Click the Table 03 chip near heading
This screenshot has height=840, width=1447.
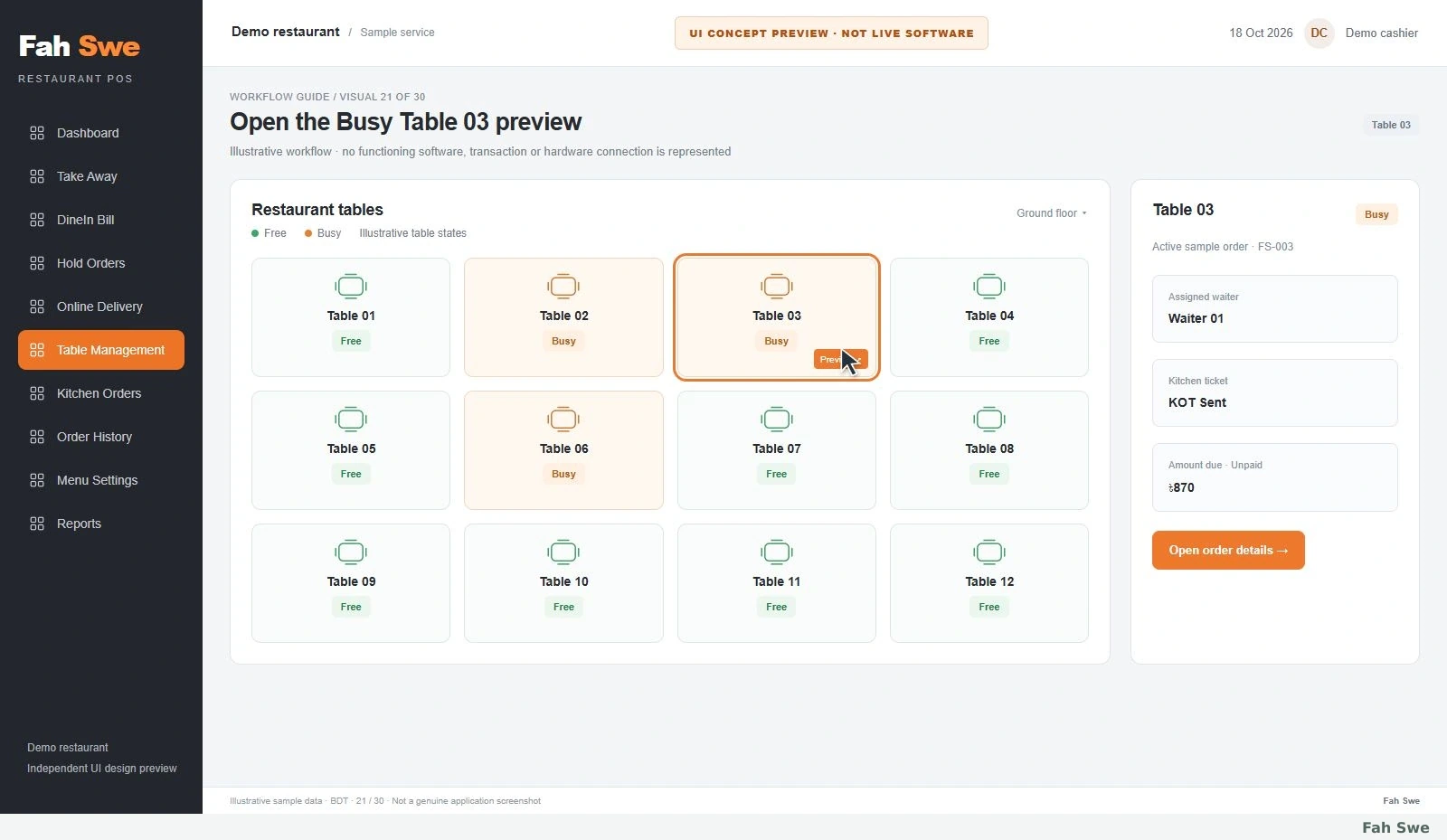1391,125
